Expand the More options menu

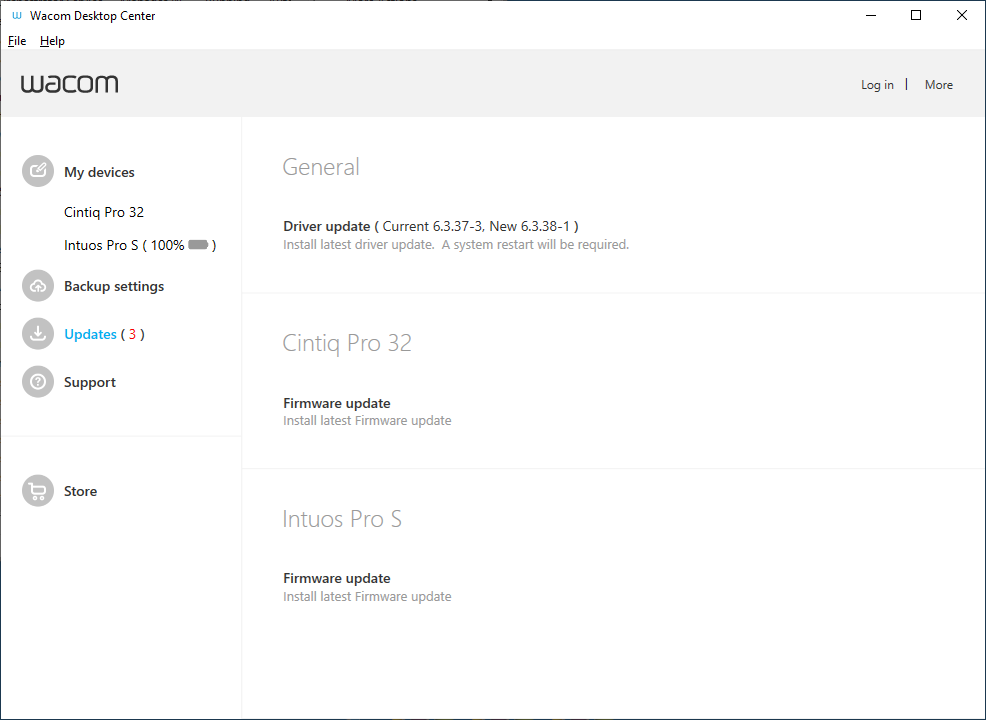pyautogui.click(x=938, y=85)
